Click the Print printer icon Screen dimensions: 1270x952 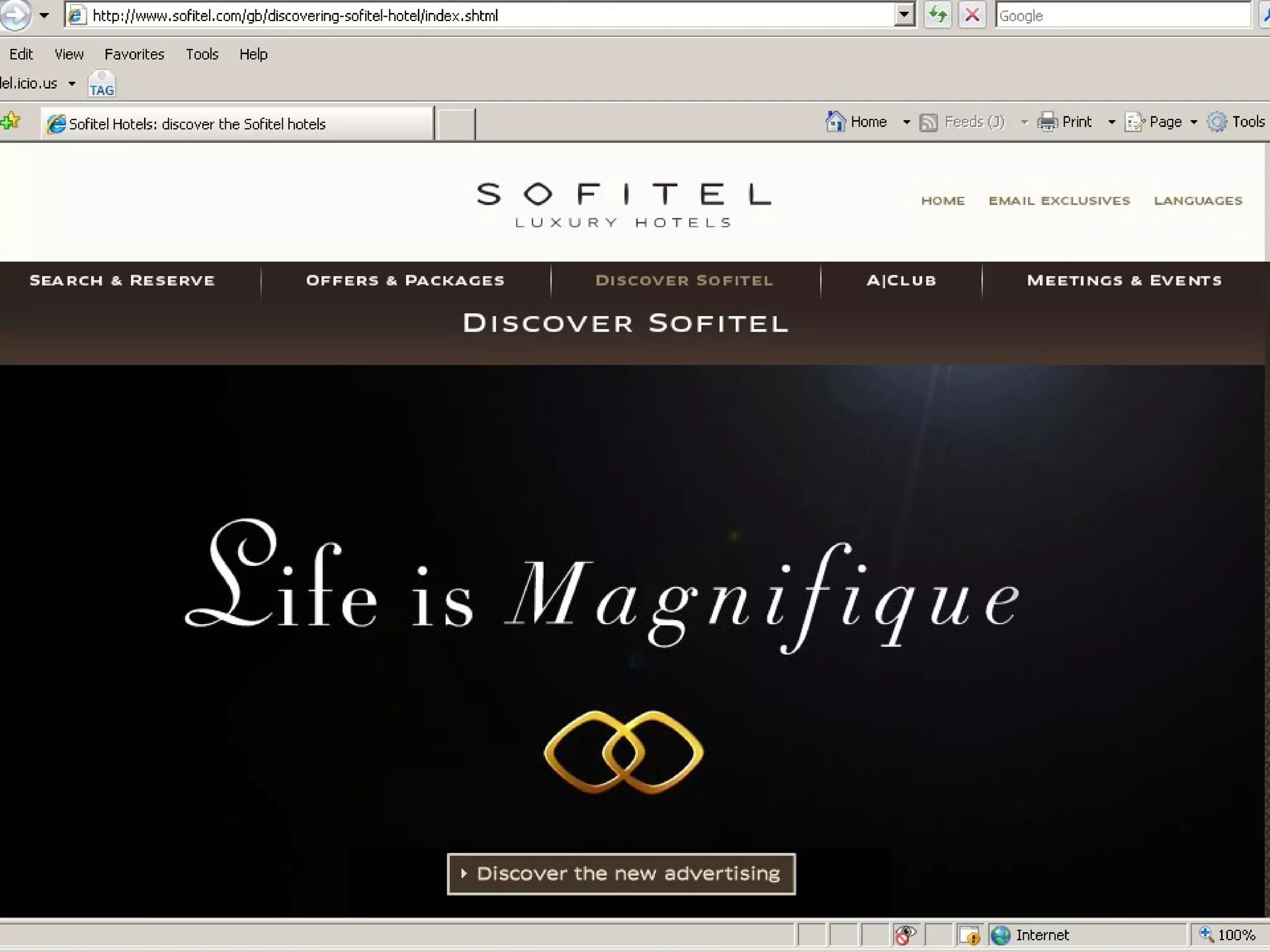pos(1047,122)
